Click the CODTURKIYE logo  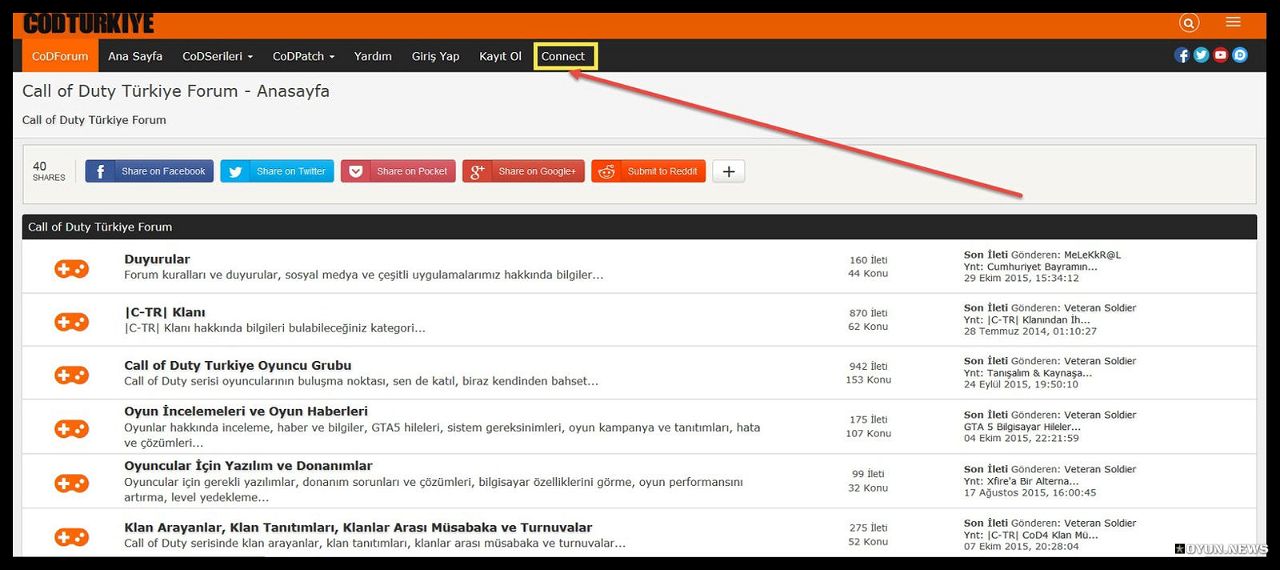tap(89, 23)
